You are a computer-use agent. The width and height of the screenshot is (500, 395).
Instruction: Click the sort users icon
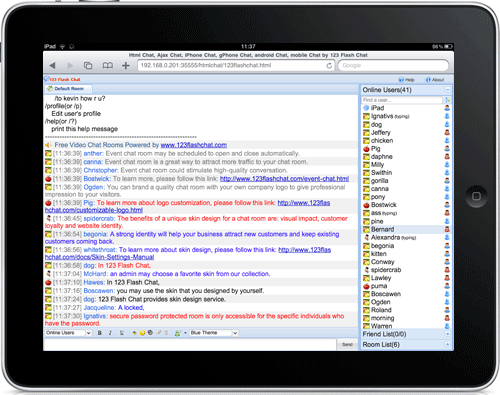(447, 100)
